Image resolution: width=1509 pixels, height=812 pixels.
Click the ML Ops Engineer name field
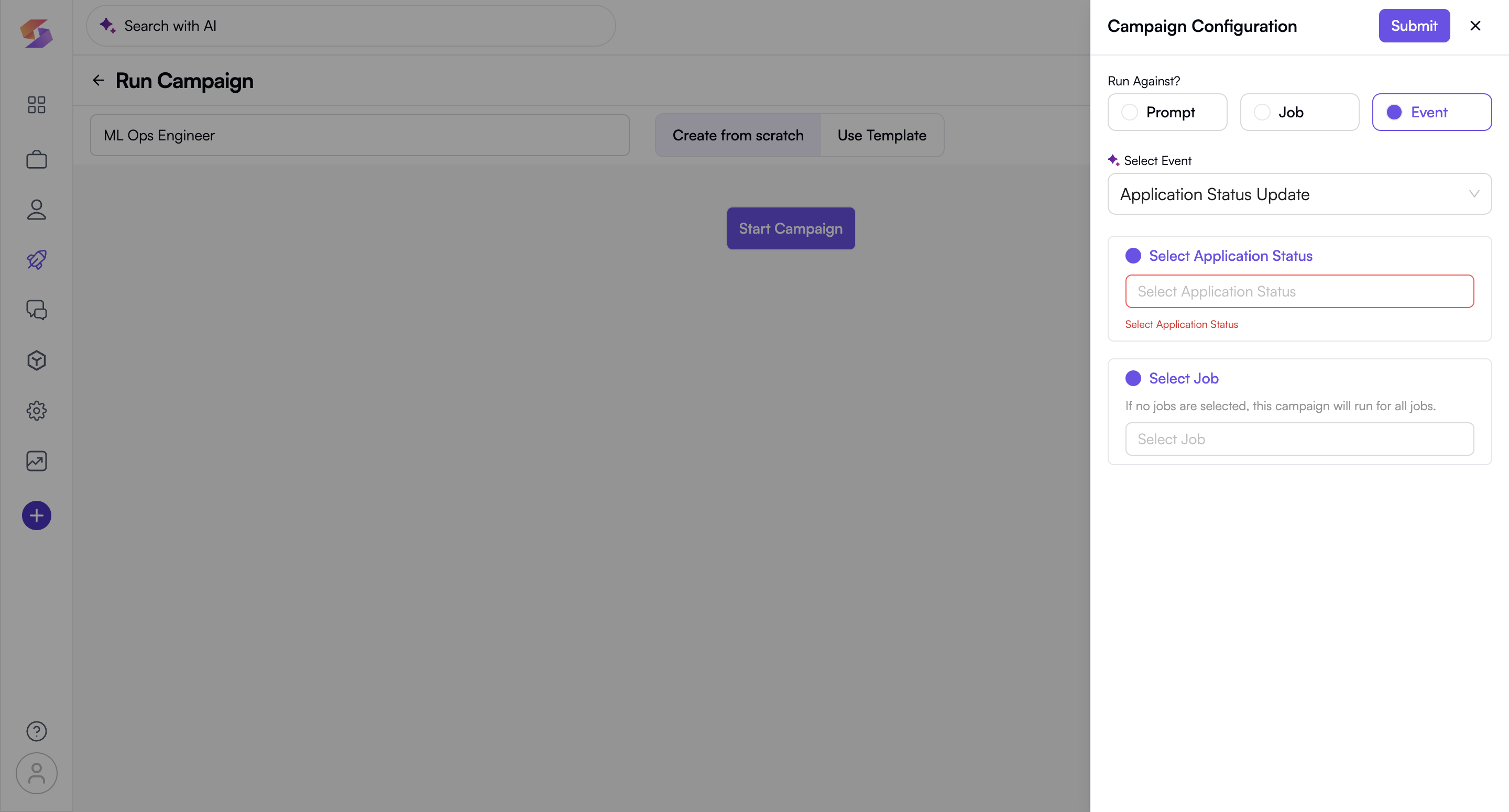pyautogui.click(x=359, y=135)
